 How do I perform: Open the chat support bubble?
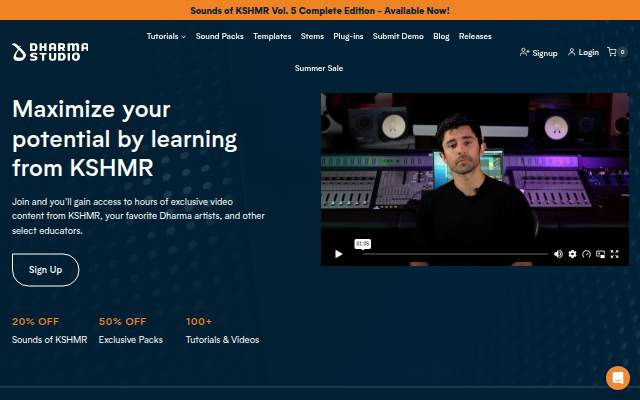(618, 378)
